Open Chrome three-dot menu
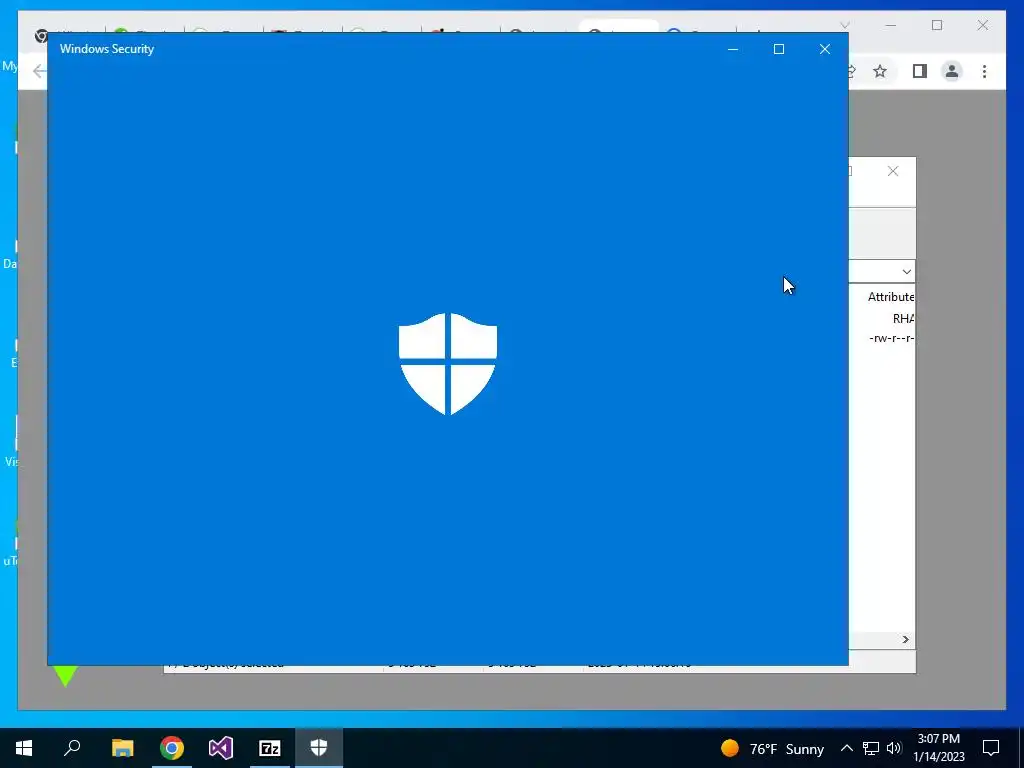The width and height of the screenshot is (1024, 768). click(984, 71)
